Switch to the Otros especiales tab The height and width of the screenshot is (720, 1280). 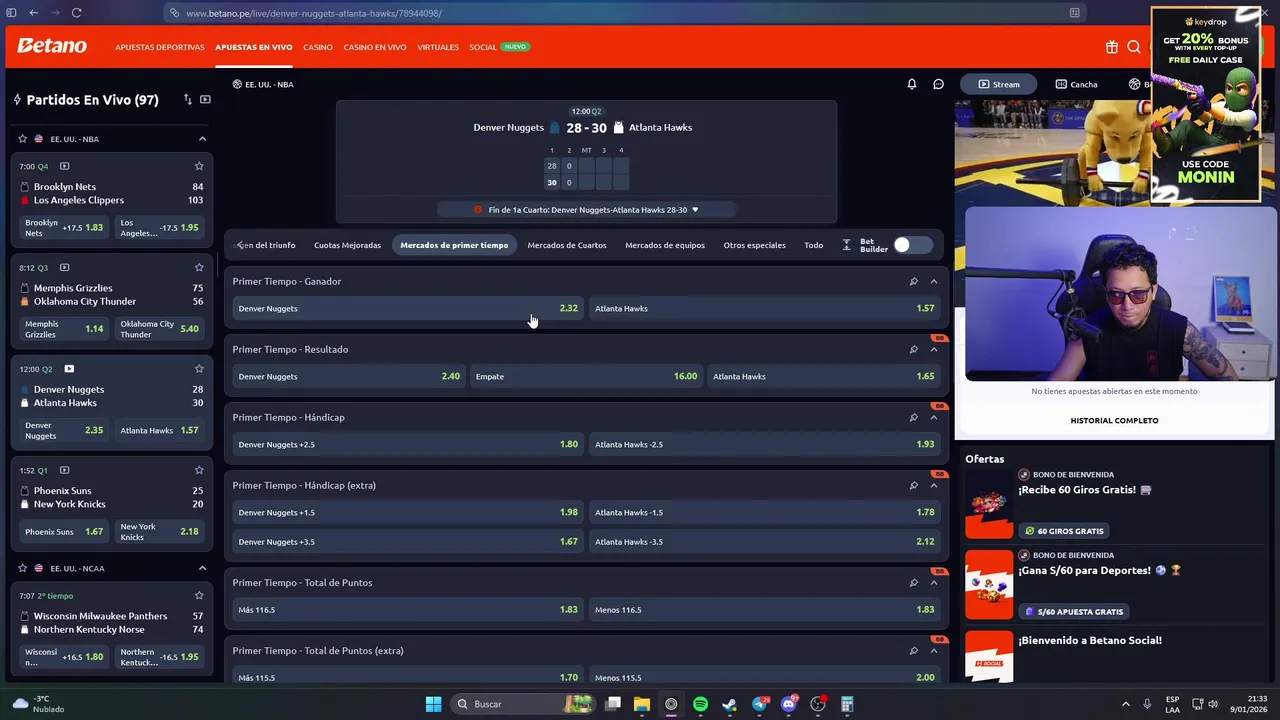[754, 245]
